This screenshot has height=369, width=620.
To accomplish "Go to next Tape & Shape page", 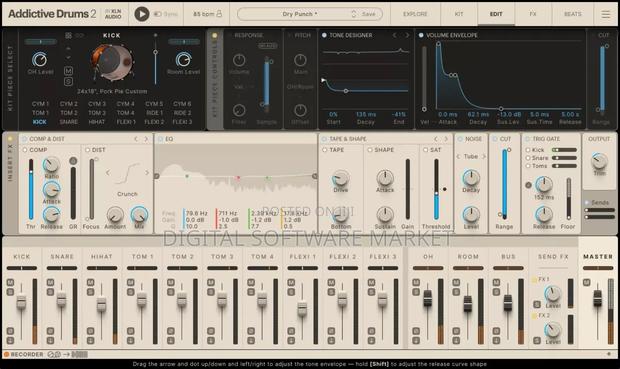I will 446,139.
